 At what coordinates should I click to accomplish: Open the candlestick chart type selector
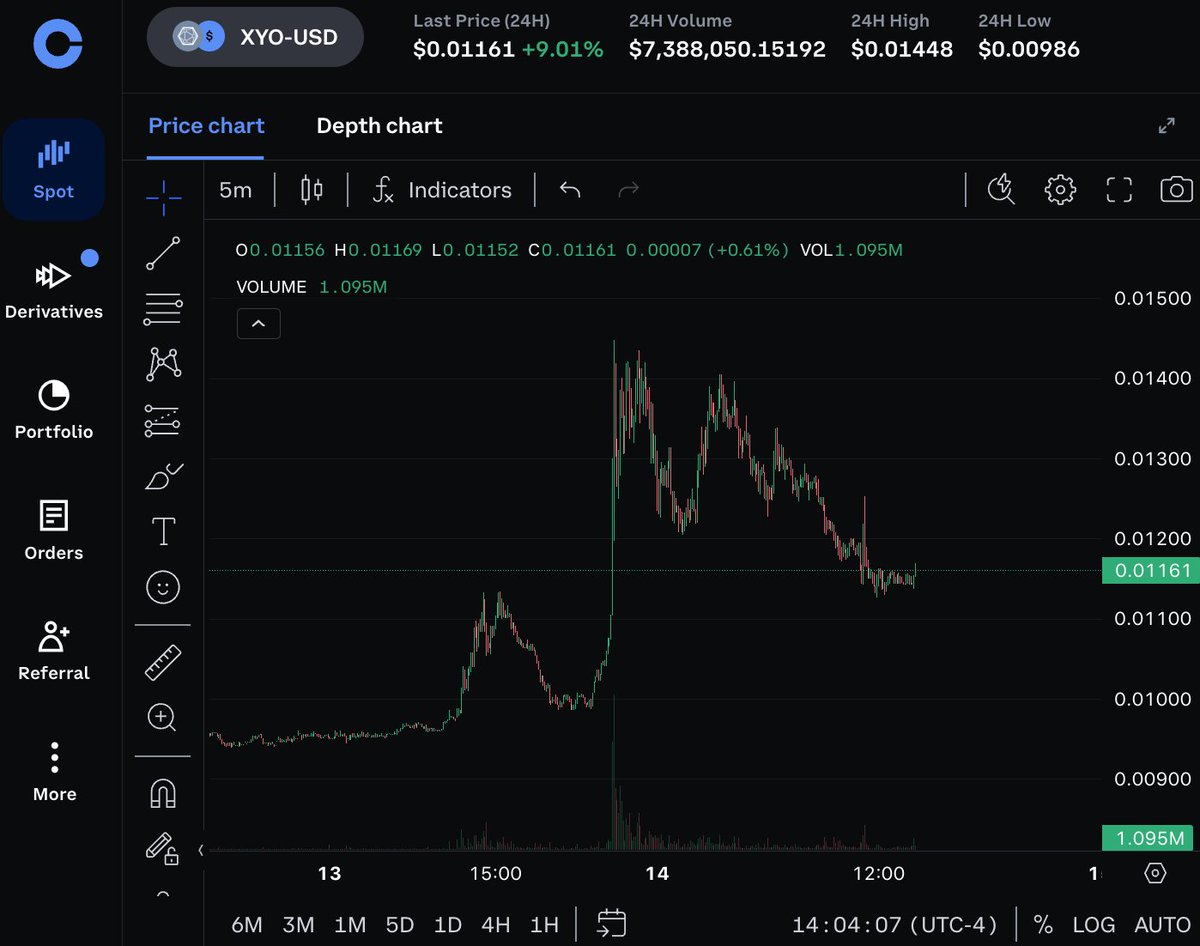pyautogui.click(x=312, y=190)
